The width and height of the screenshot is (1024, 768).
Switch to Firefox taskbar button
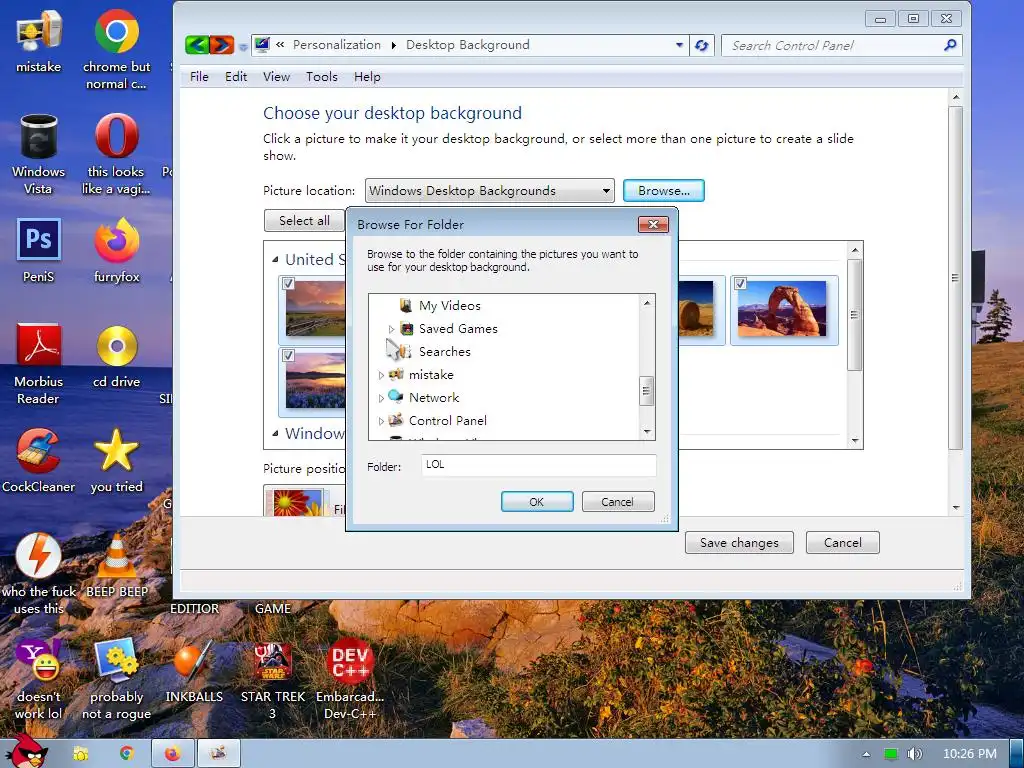point(172,754)
